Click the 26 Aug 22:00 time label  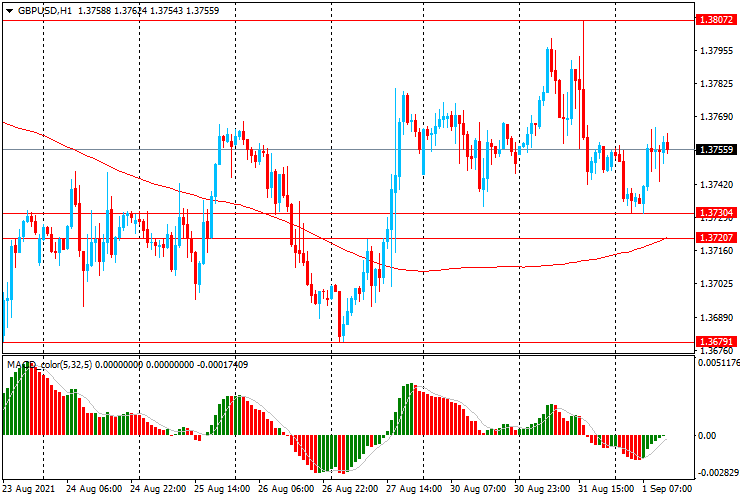point(350,489)
